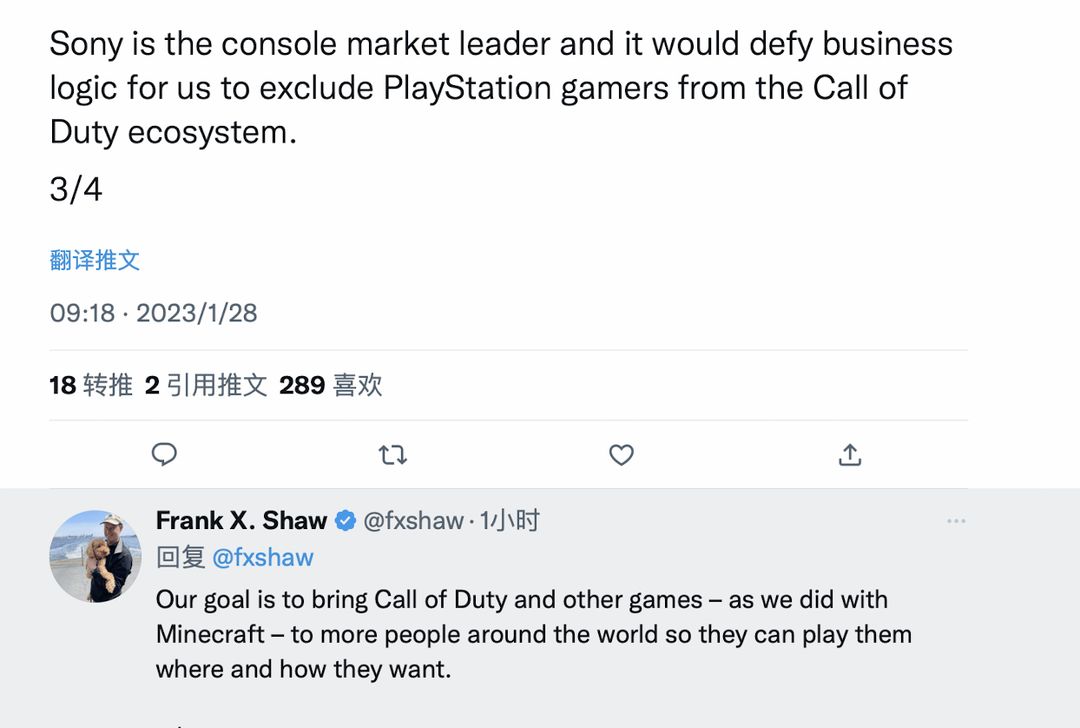Open the reply tweet about Minecraft
Image resolution: width=1080 pixels, height=728 pixels.
coord(534,634)
